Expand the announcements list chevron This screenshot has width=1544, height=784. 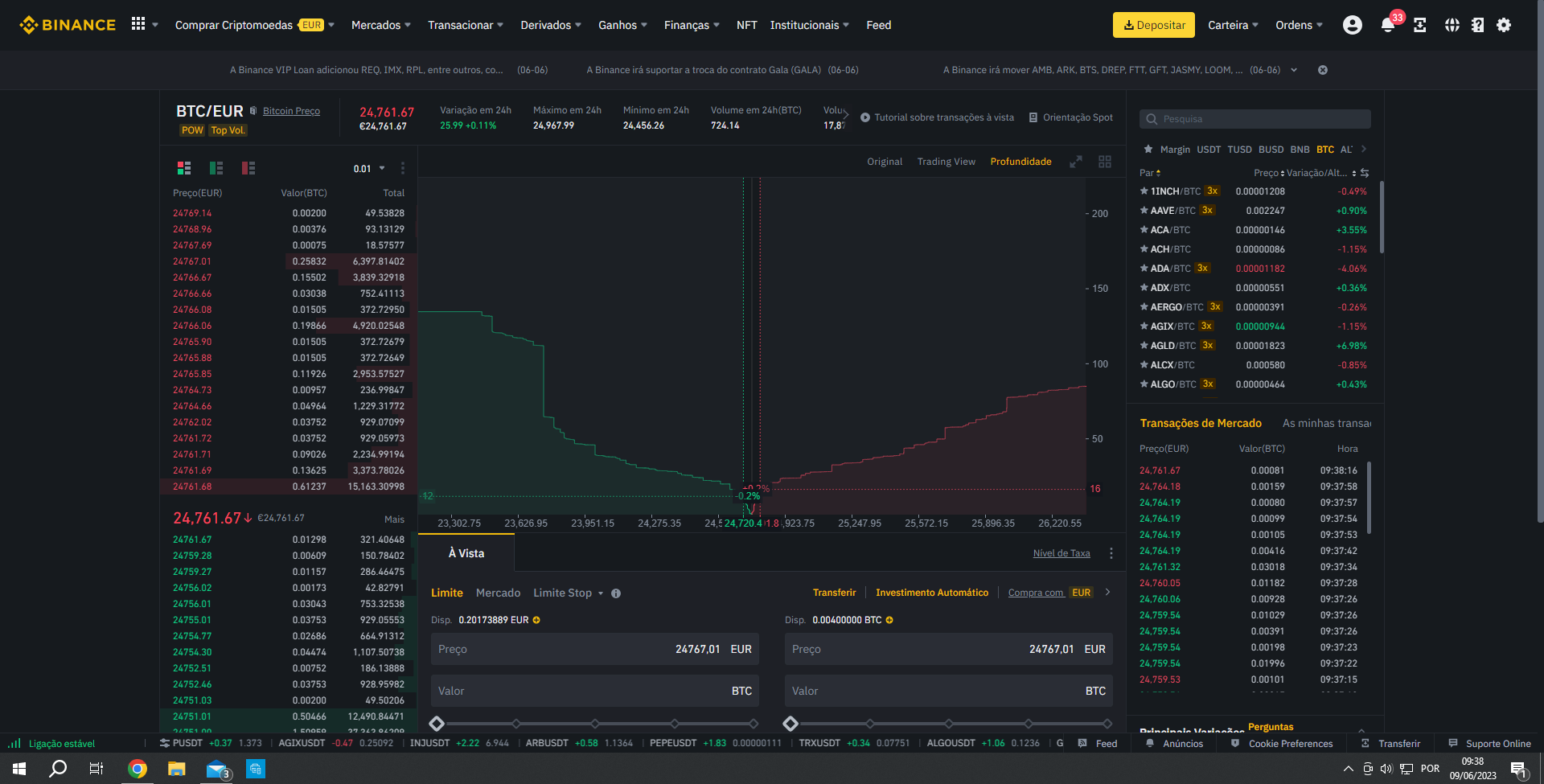click(1294, 70)
